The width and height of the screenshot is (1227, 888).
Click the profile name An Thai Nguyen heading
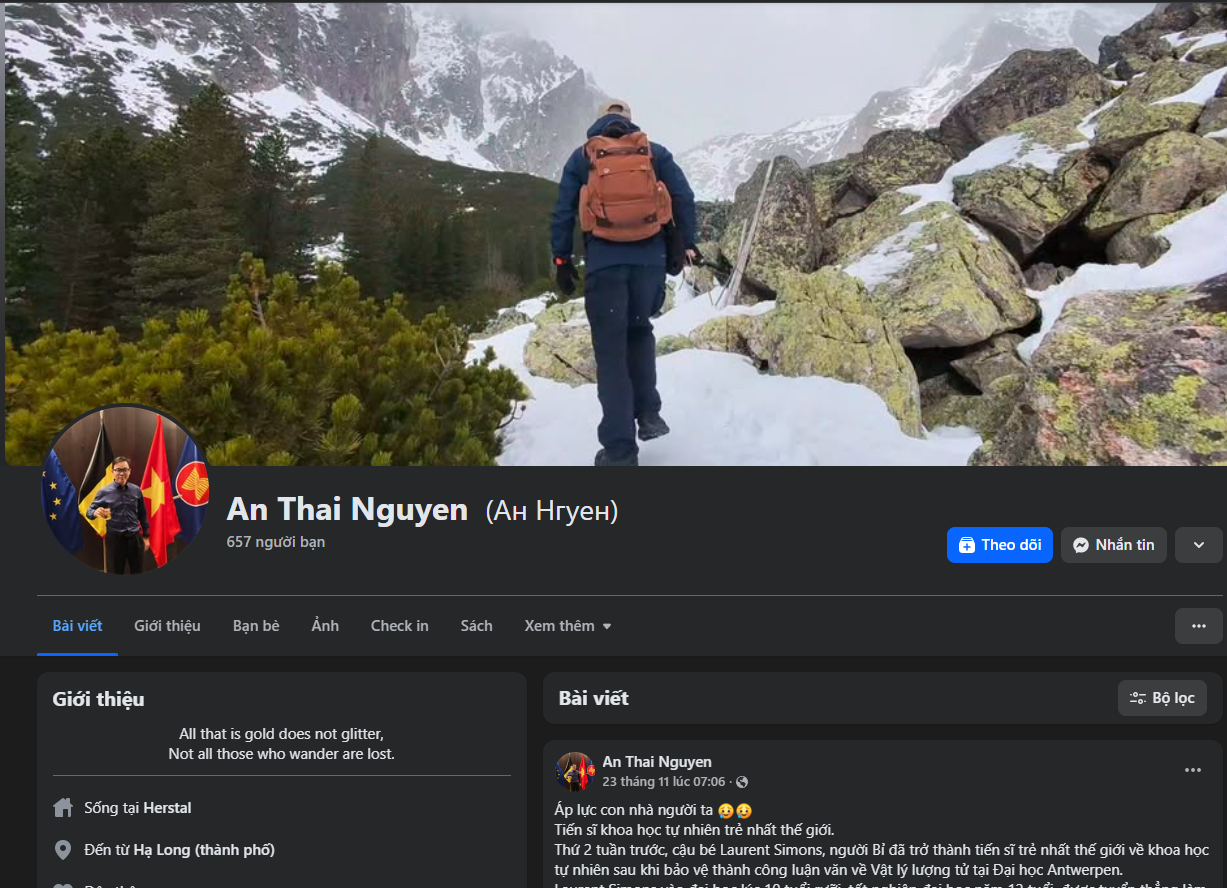pos(347,510)
